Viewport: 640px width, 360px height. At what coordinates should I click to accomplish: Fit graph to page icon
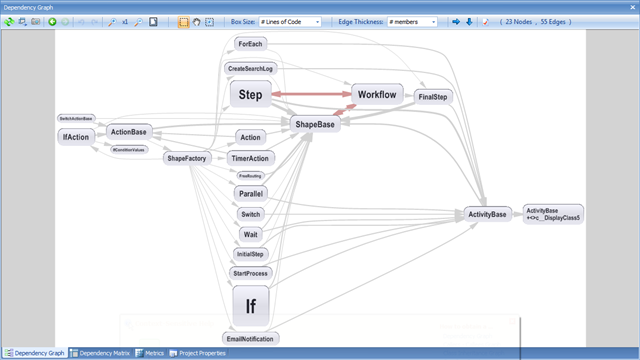pyautogui.click(x=153, y=22)
